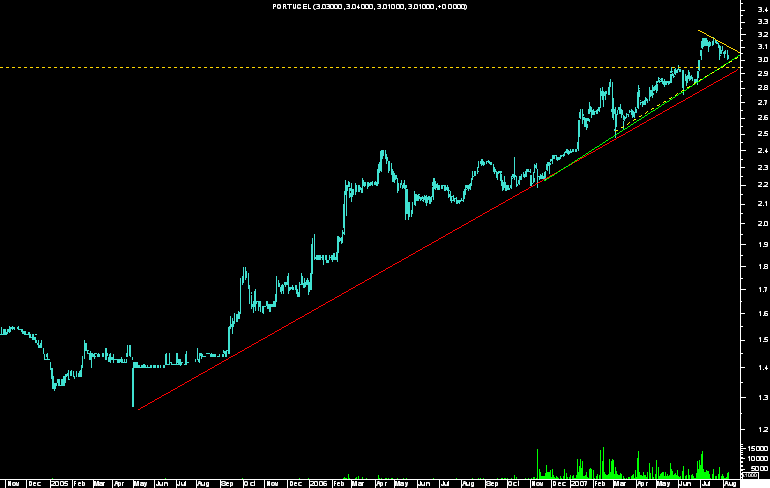Click the 15000 volume axis label

[758, 449]
